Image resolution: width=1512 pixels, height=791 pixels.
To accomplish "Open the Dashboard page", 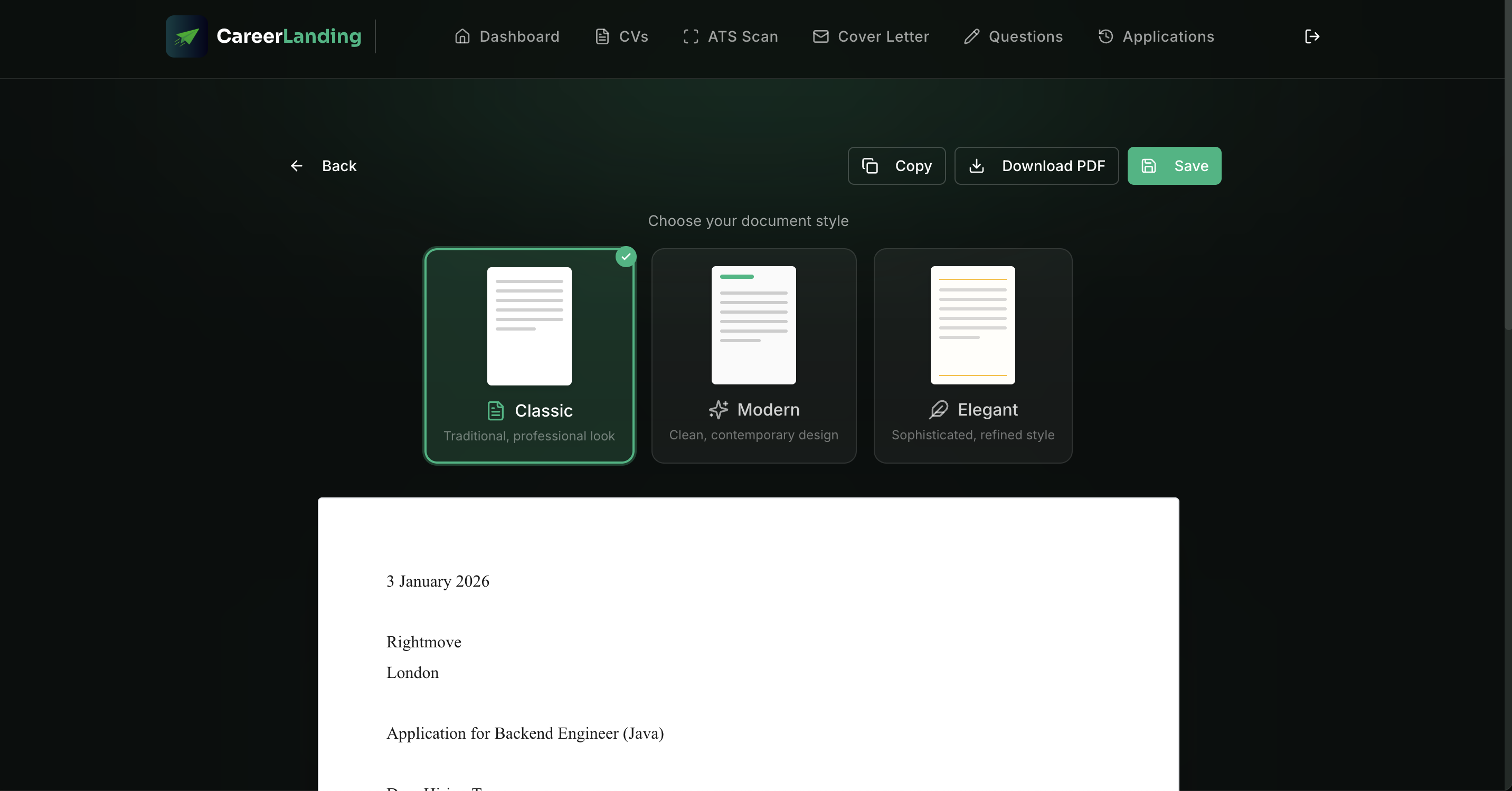I will [506, 36].
